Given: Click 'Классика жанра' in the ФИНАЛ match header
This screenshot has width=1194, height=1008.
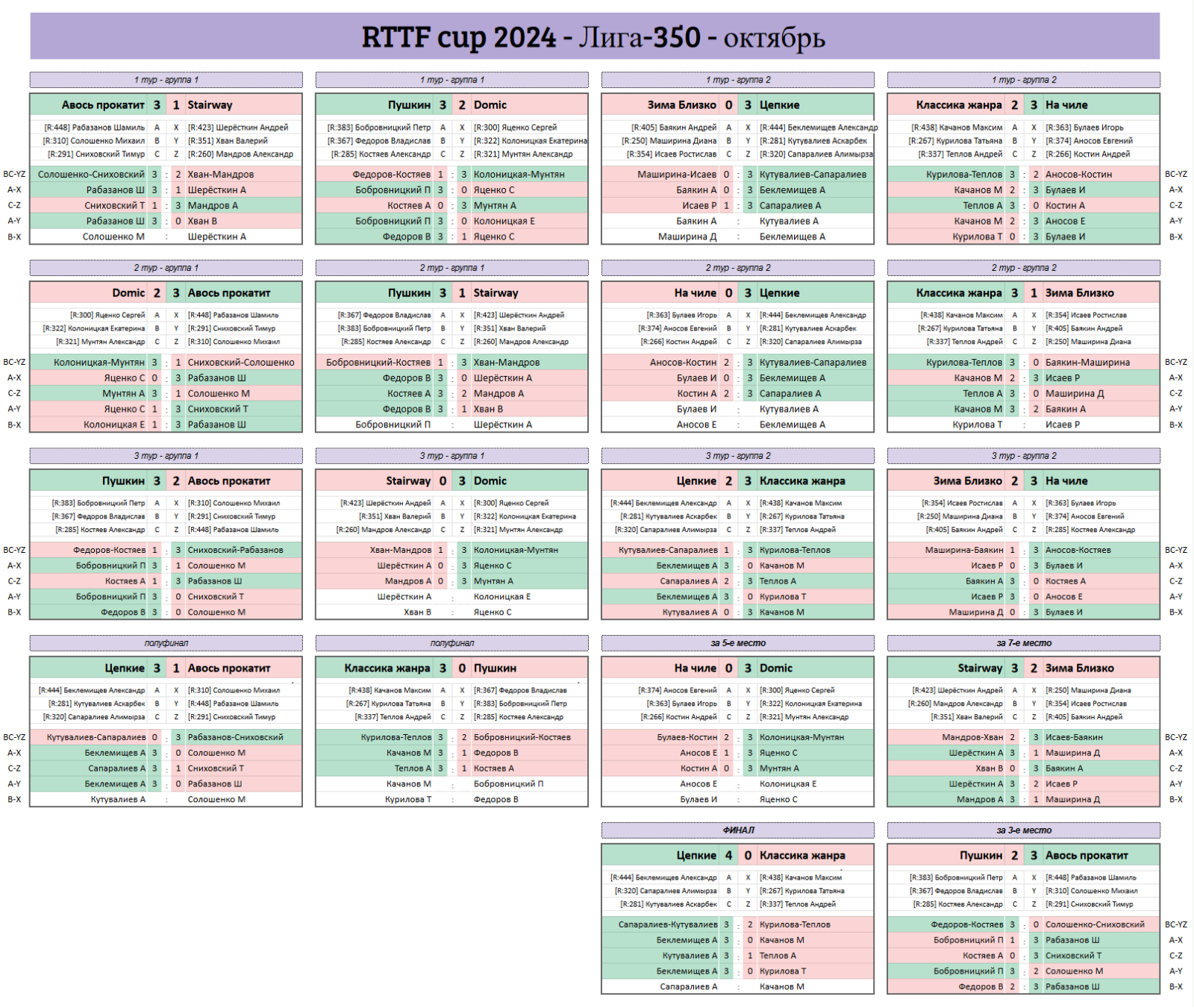Looking at the screenshot, I should 802,856.
